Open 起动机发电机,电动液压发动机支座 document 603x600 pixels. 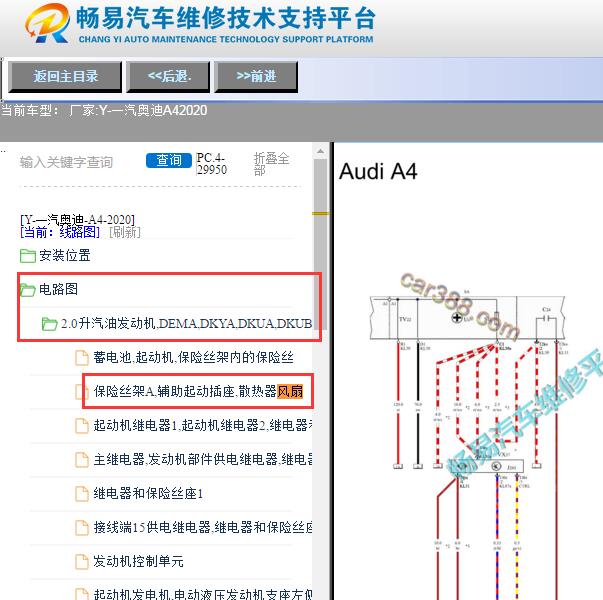pos(203,594)
